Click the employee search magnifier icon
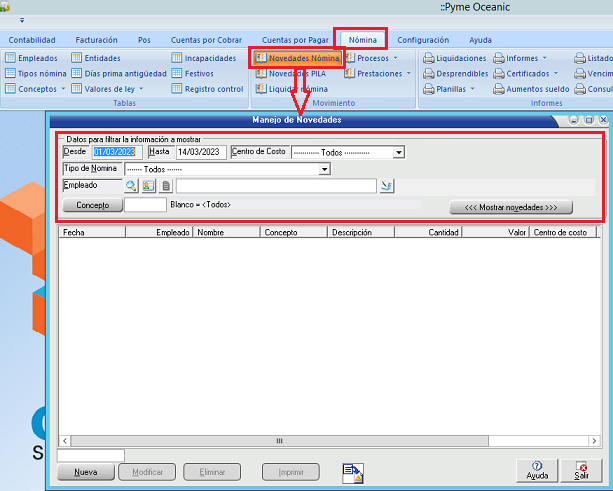Screen dimensions: 613x491 point(131,186)
